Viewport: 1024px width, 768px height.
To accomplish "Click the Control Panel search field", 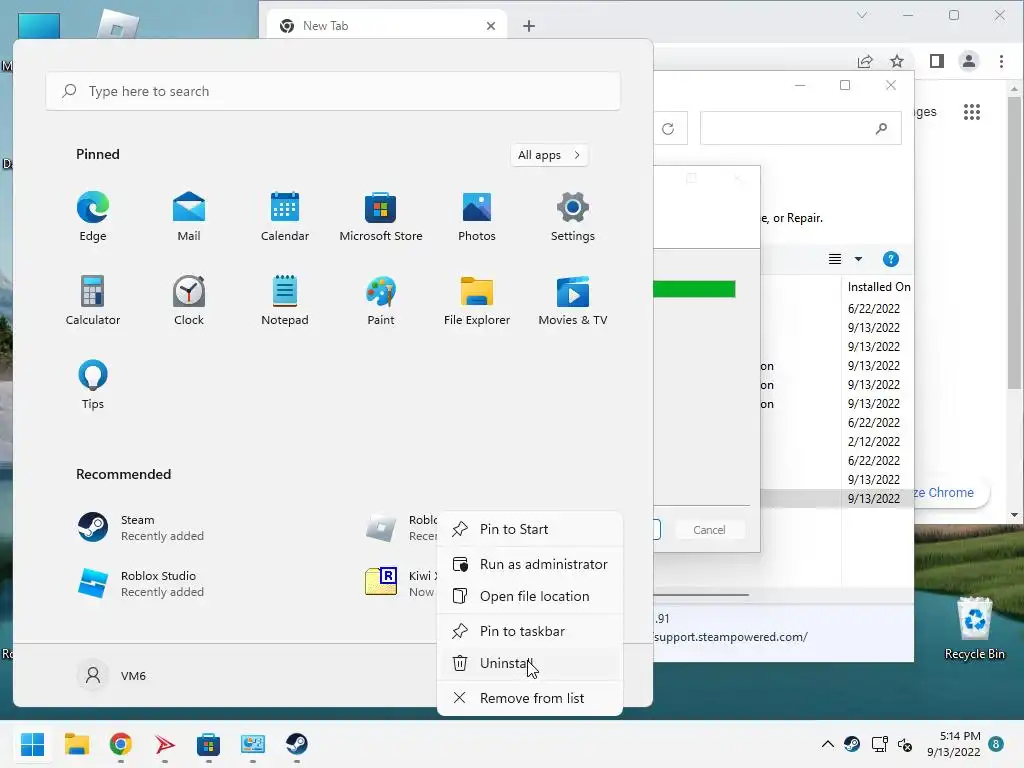I will point(801,129).
